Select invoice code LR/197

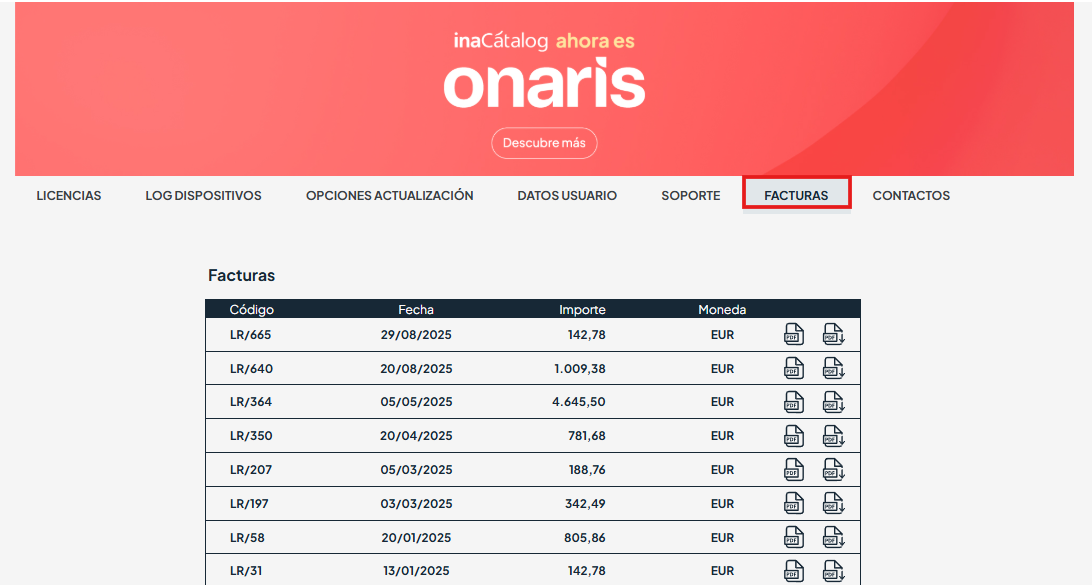click(249, 504)
